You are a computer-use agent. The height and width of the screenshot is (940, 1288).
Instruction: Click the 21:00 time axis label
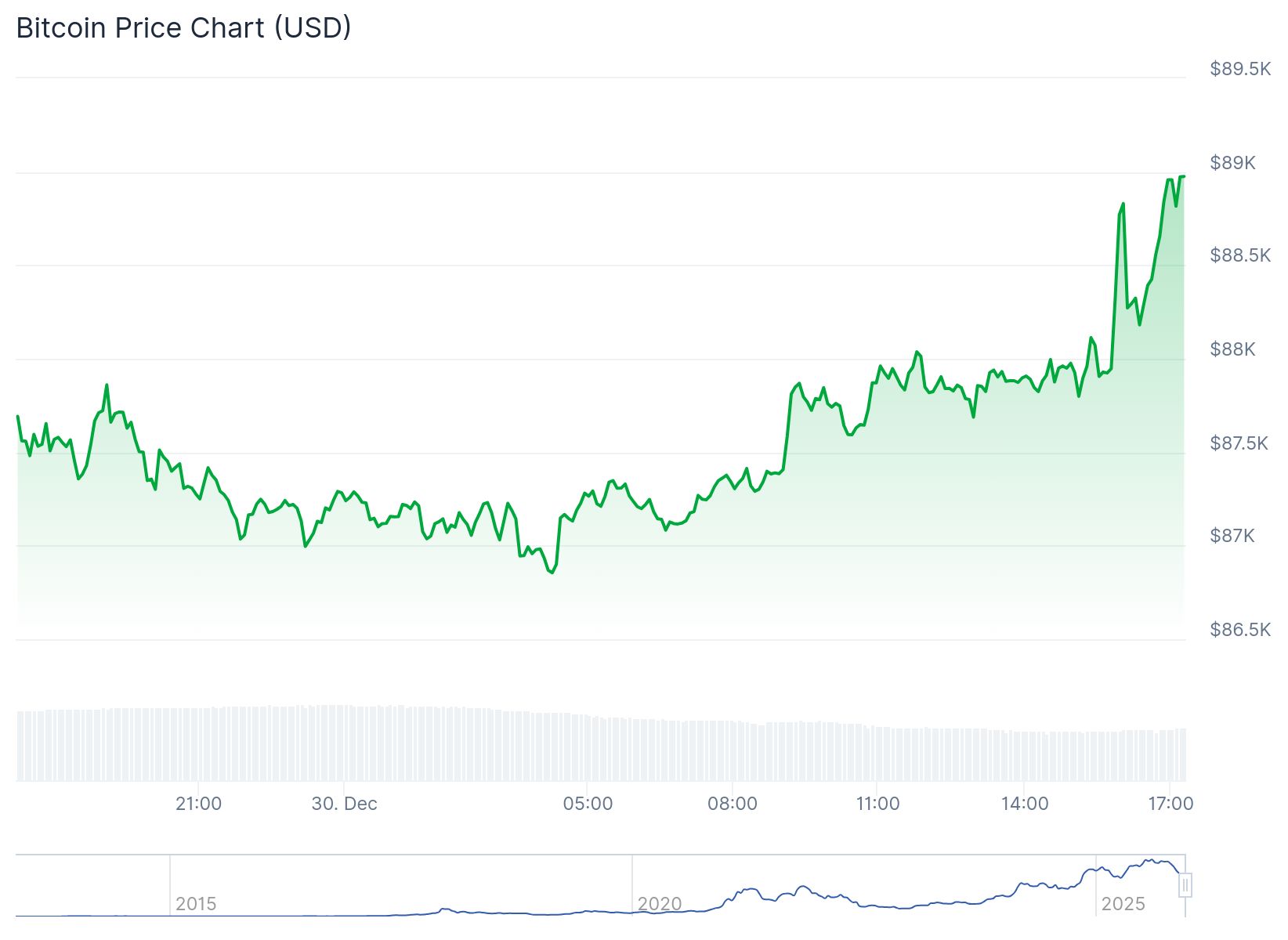(198, 804)
